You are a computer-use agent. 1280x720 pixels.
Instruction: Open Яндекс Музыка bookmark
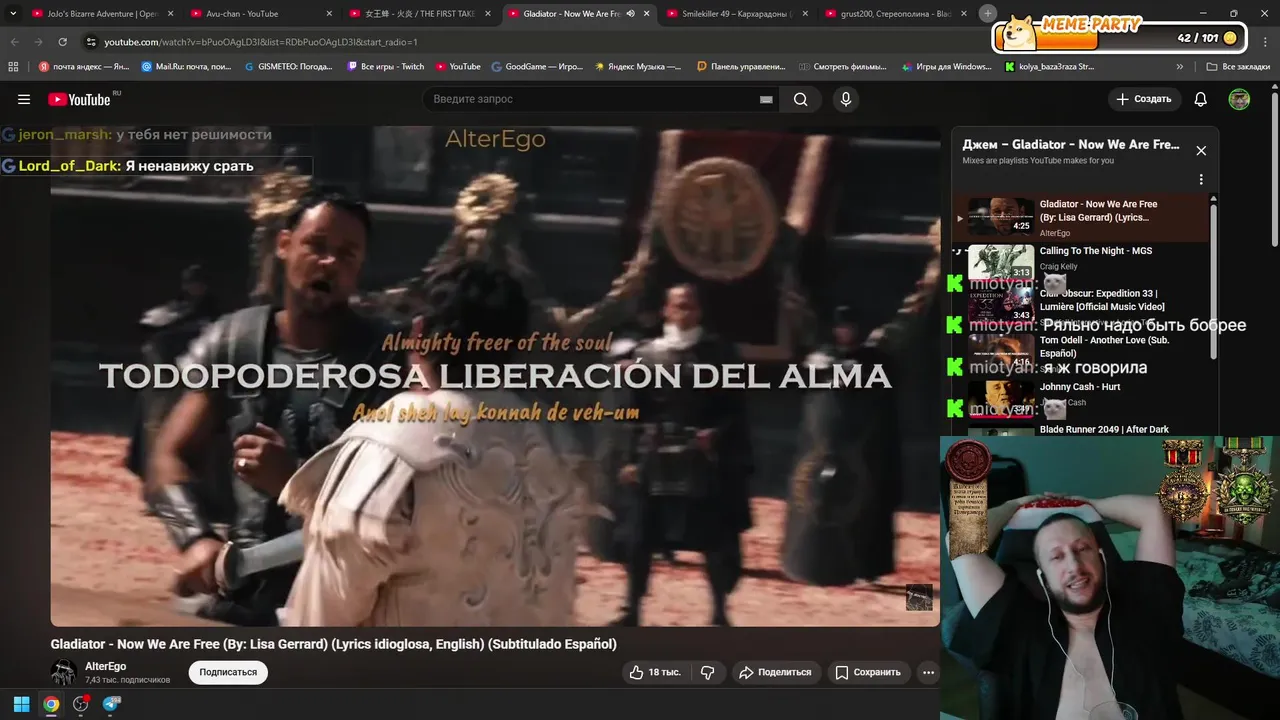click(x=638, y=67)
